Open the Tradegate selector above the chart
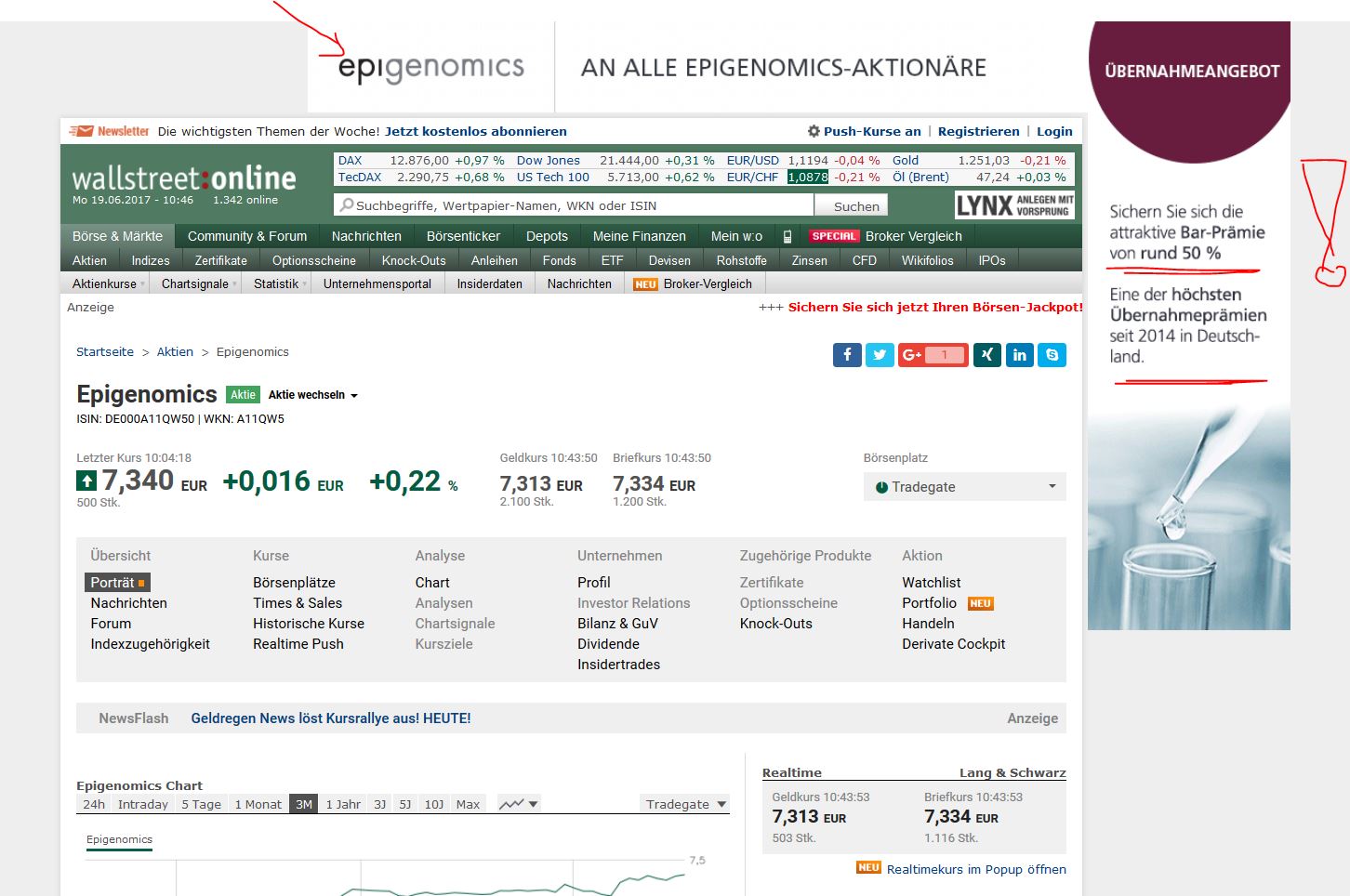 click(x=684, y=803)
